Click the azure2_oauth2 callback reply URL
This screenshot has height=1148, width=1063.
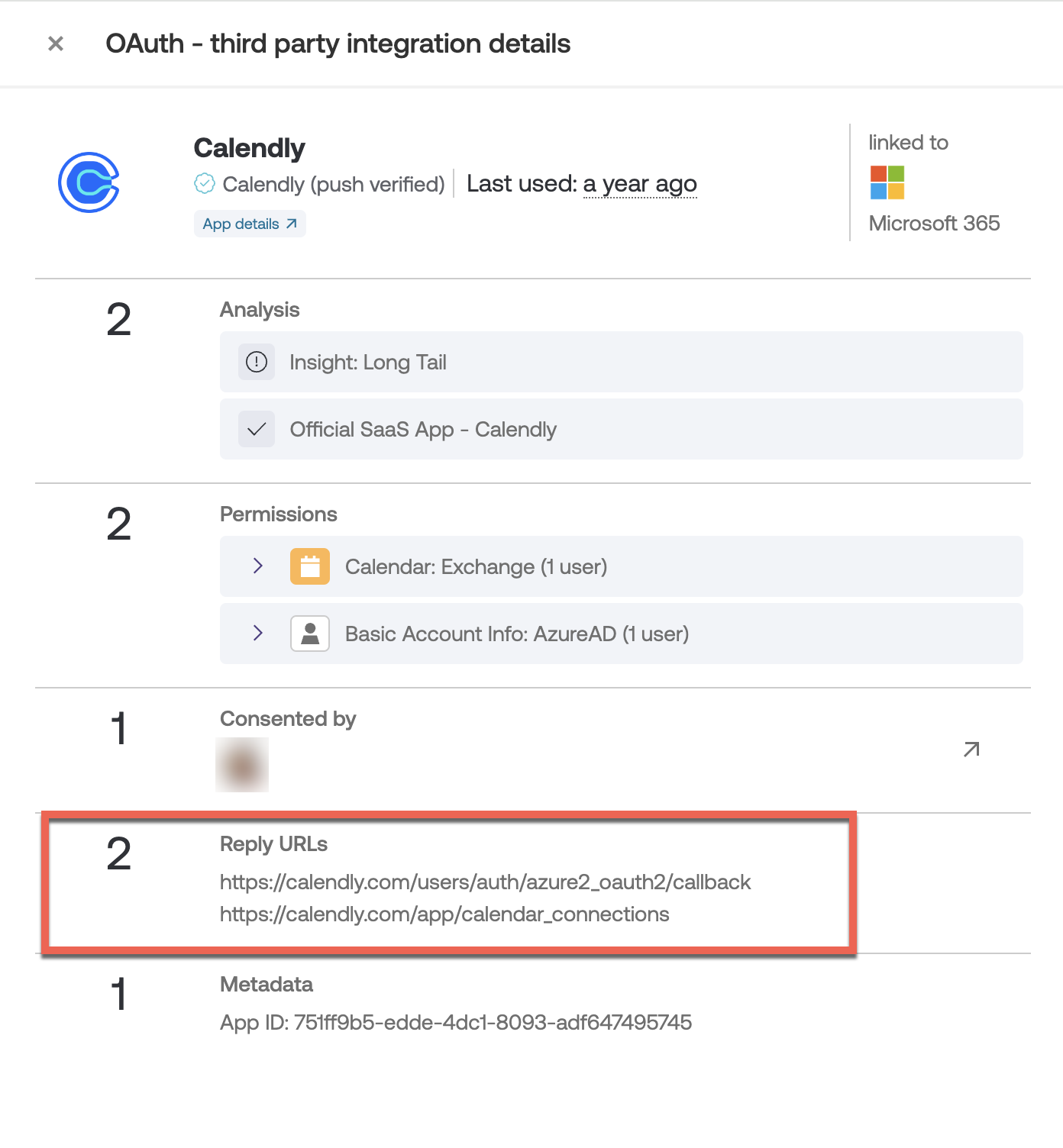[x=485, y=882]
